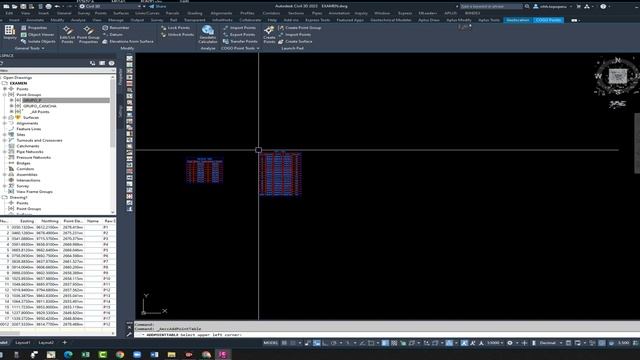
Task: Select _All Points point group
Action: pyautogui.click(x=40, y=112)
